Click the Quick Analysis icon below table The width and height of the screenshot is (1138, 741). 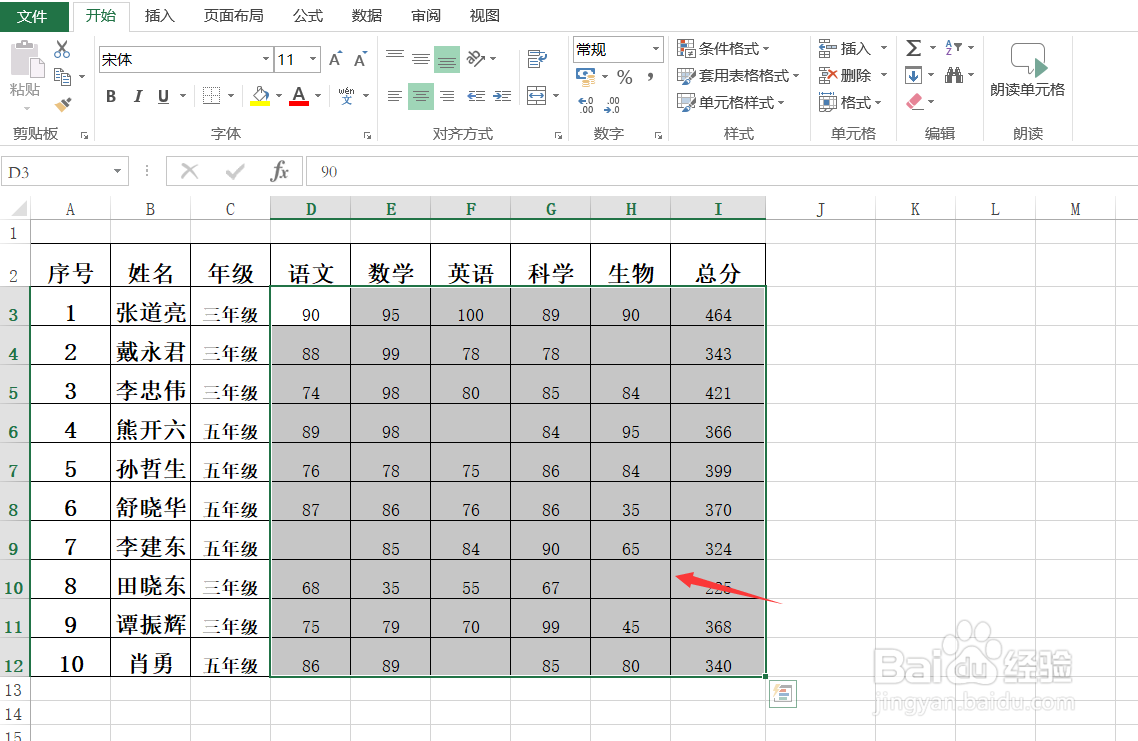click(x=782, y=694)
